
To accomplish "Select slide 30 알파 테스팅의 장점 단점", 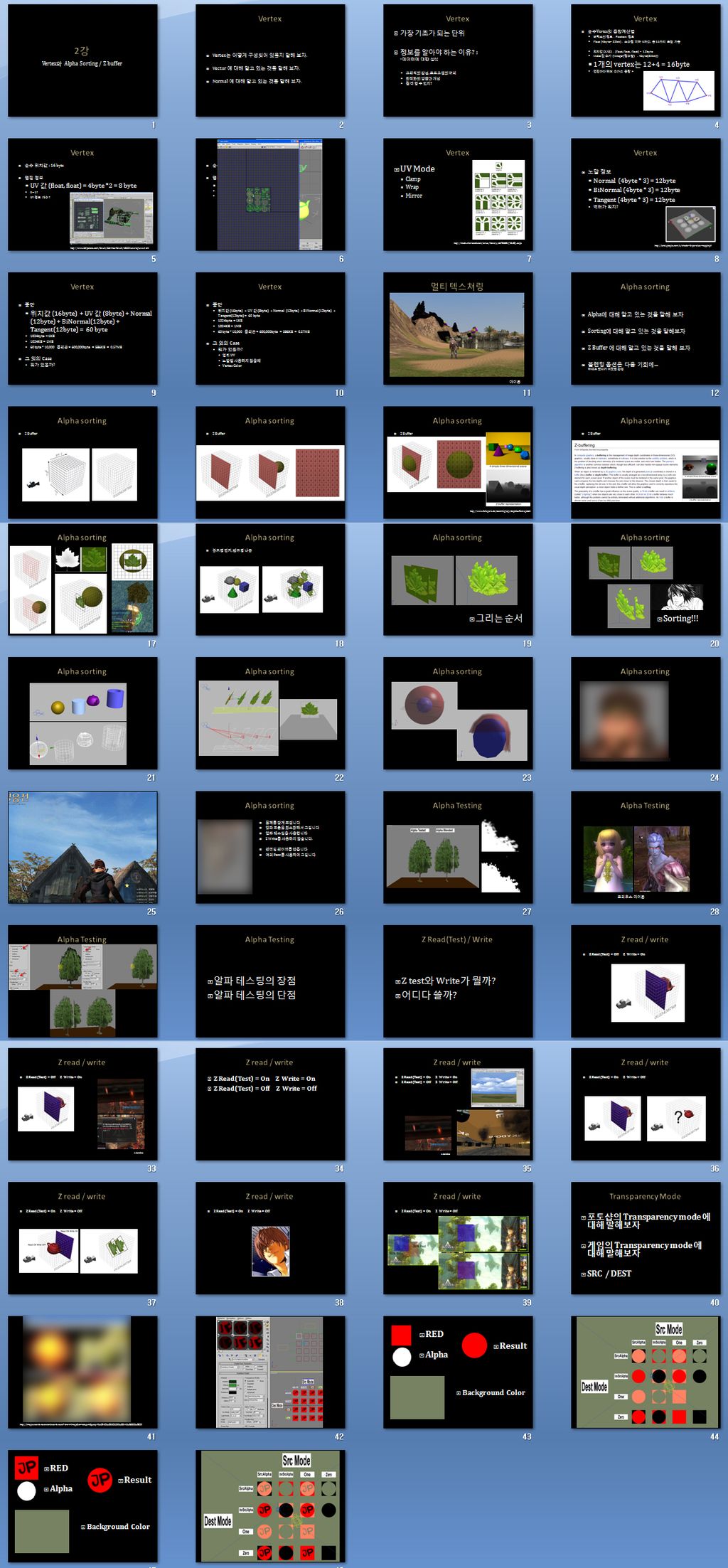I will [x=270, y=981].
